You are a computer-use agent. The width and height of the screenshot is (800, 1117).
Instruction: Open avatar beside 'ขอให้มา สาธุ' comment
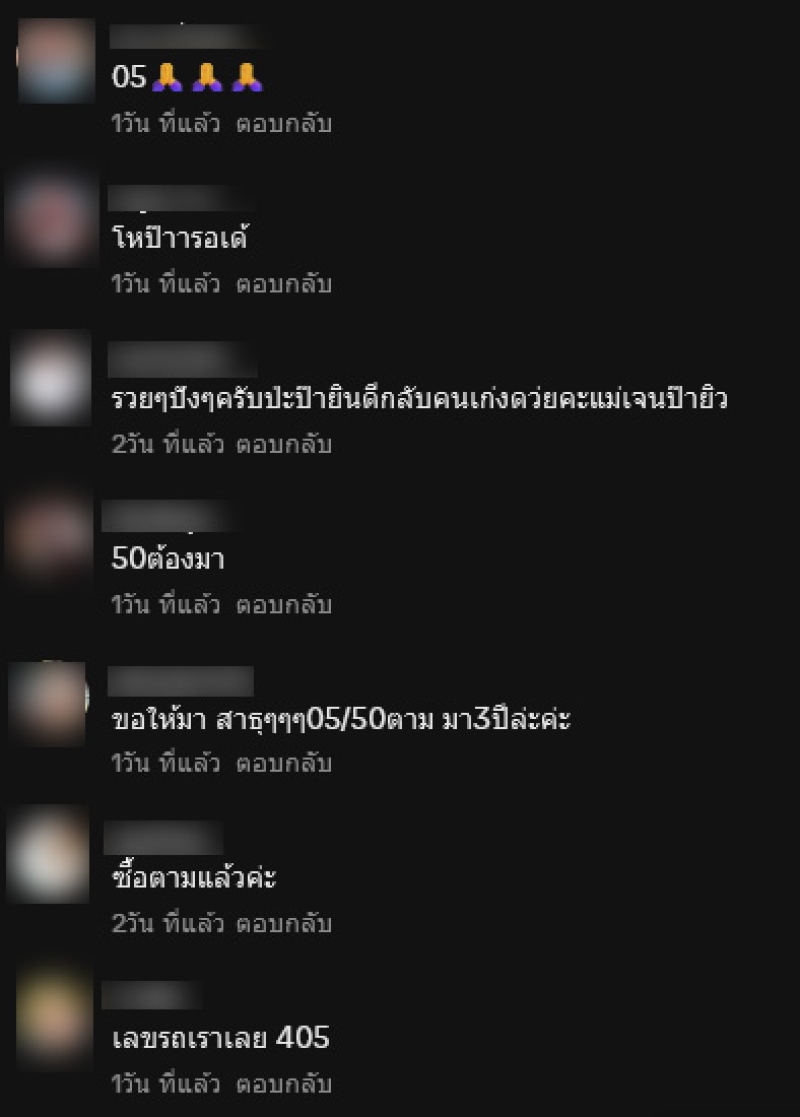[48, 703]
